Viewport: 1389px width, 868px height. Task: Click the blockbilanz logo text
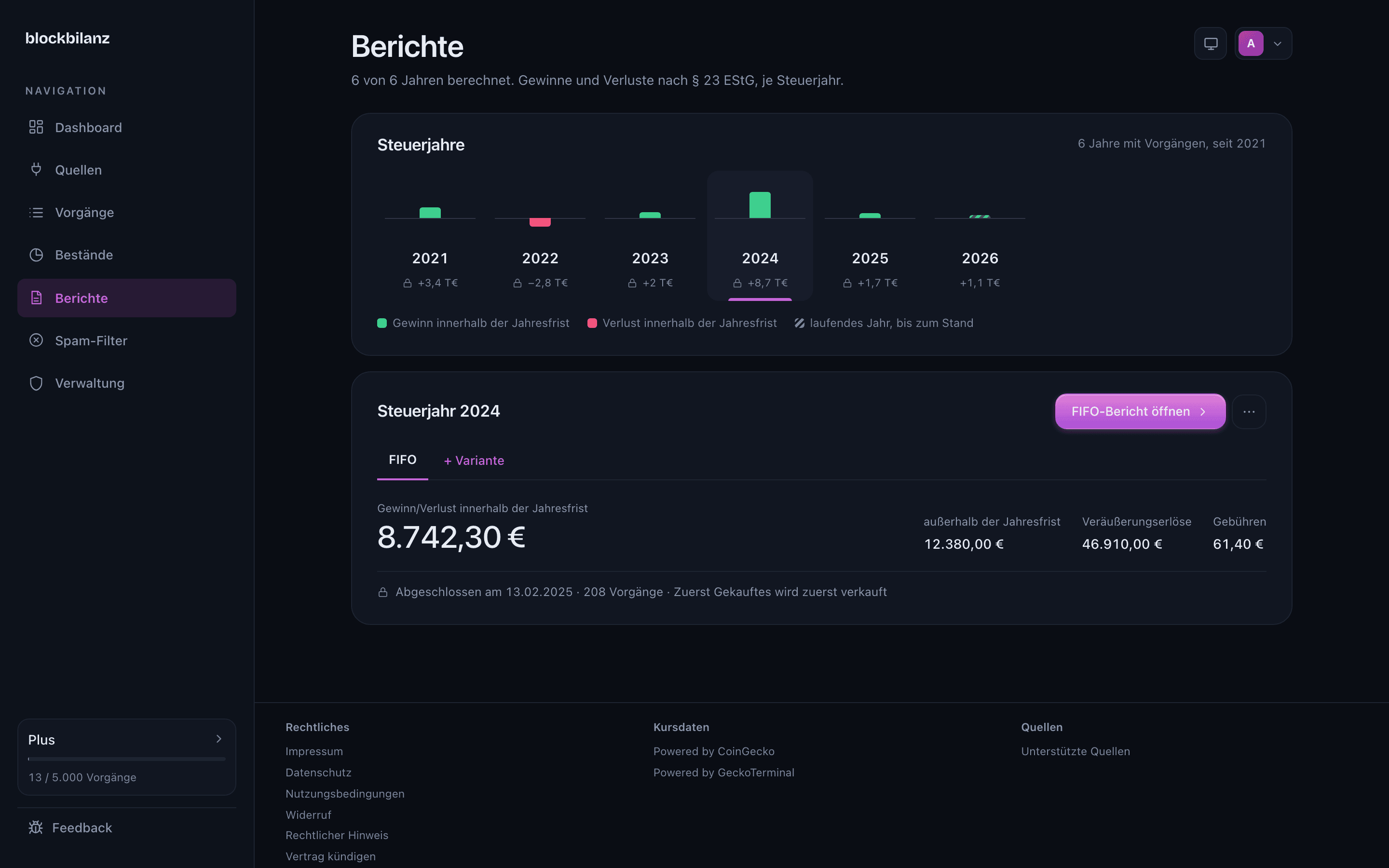[68, 38]
